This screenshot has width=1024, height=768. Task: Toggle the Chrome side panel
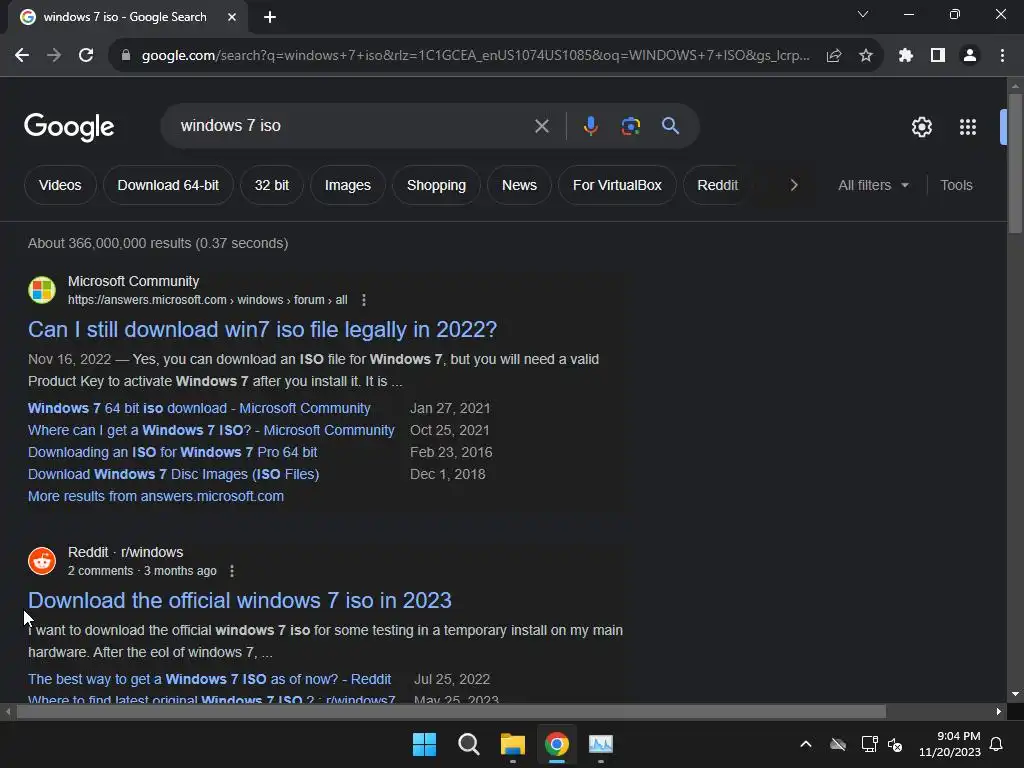coord(938,56)
